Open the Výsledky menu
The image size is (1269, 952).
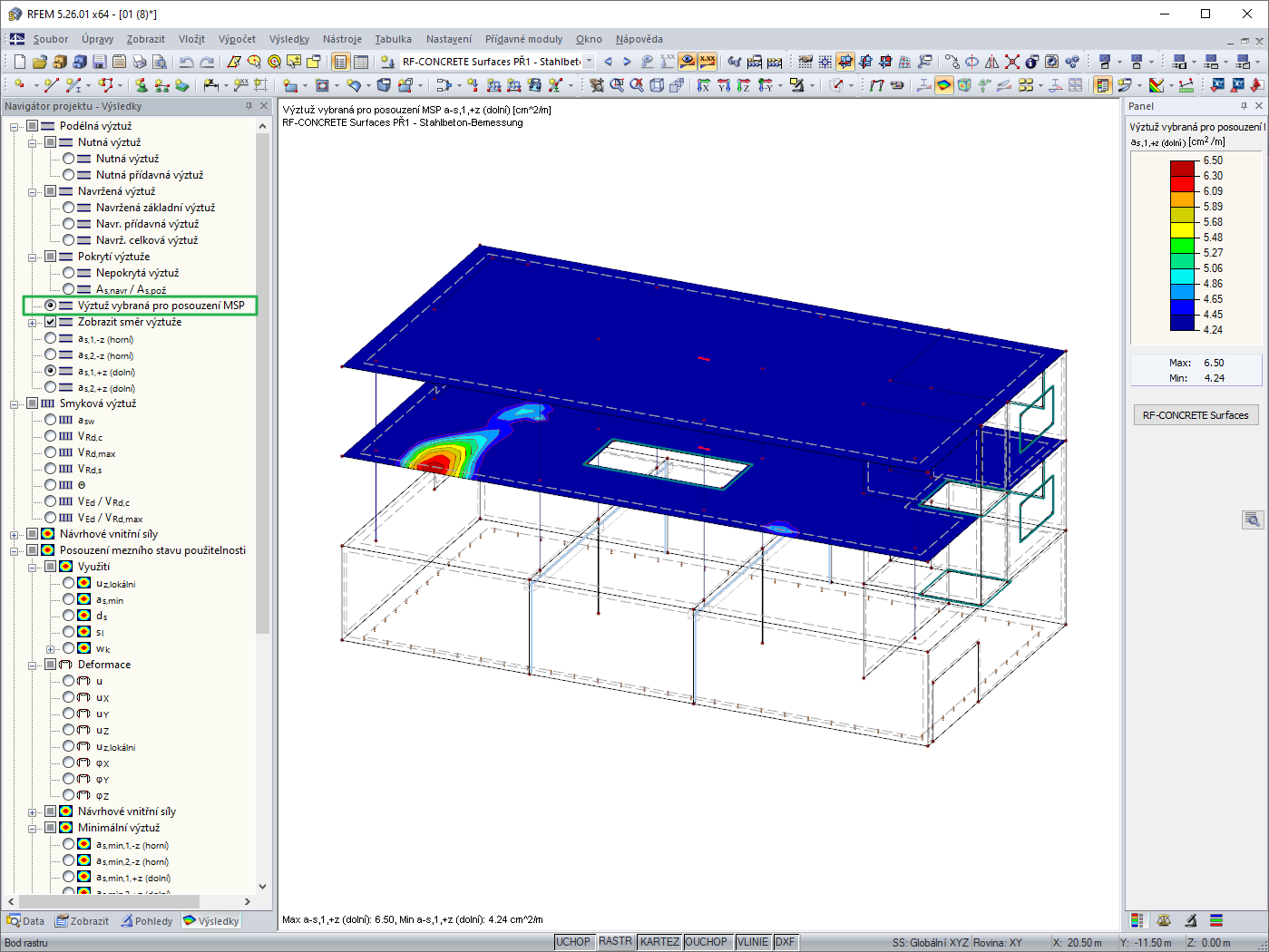pos(289,39)
